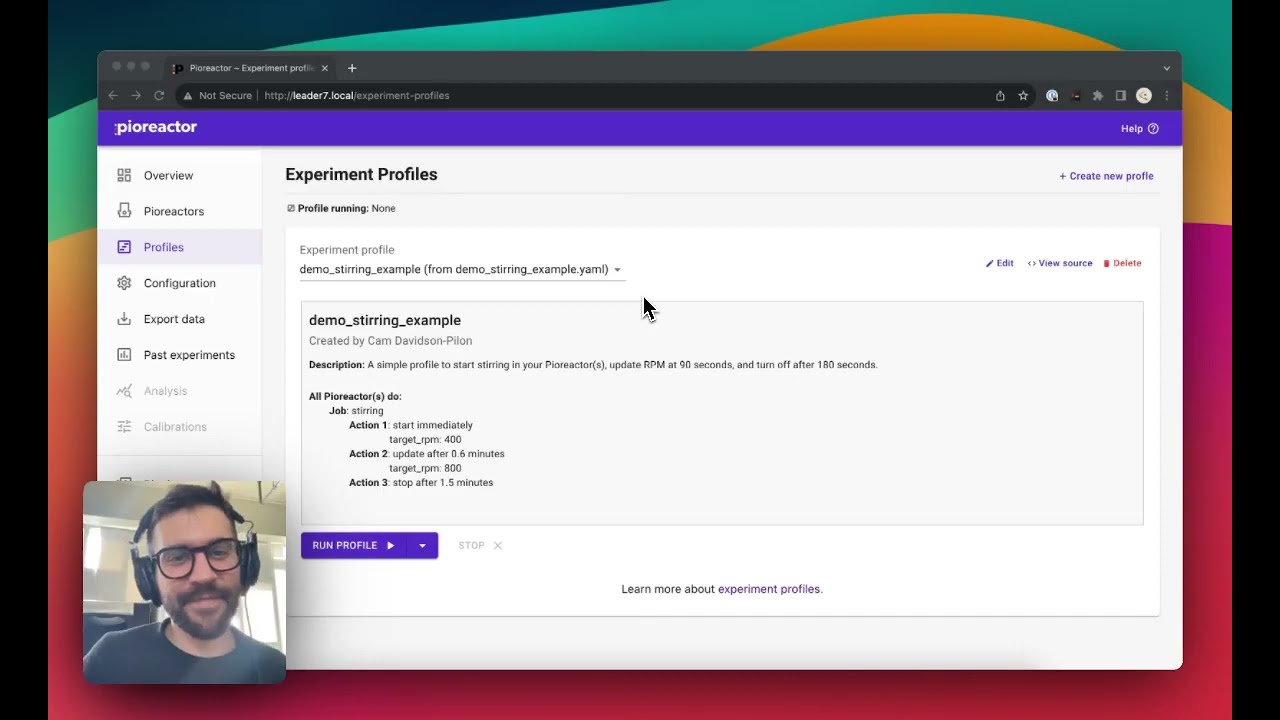1280x720 pixels.
Task: Select the Pioreactor Experiment profiles tab
Action: (x=250, y=68)
